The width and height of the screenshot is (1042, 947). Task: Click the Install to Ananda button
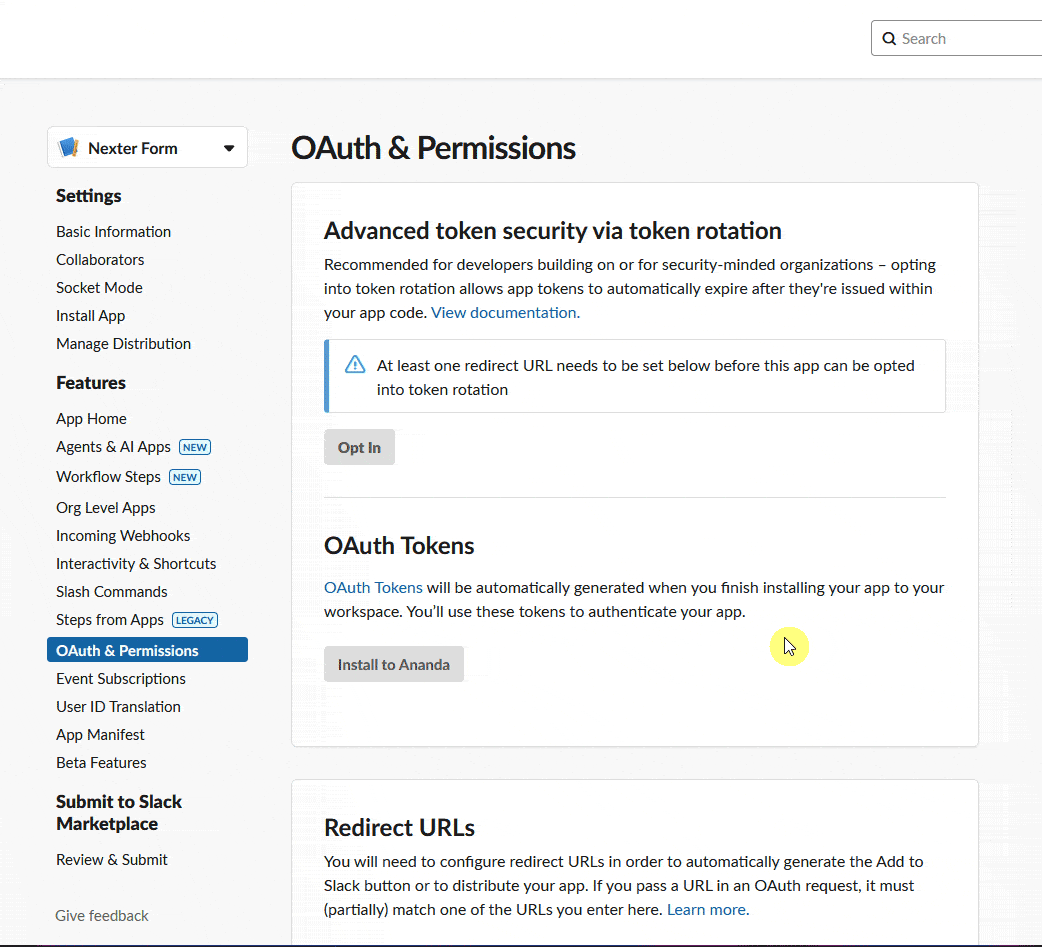pyautogui.click(x=393, y=663)
